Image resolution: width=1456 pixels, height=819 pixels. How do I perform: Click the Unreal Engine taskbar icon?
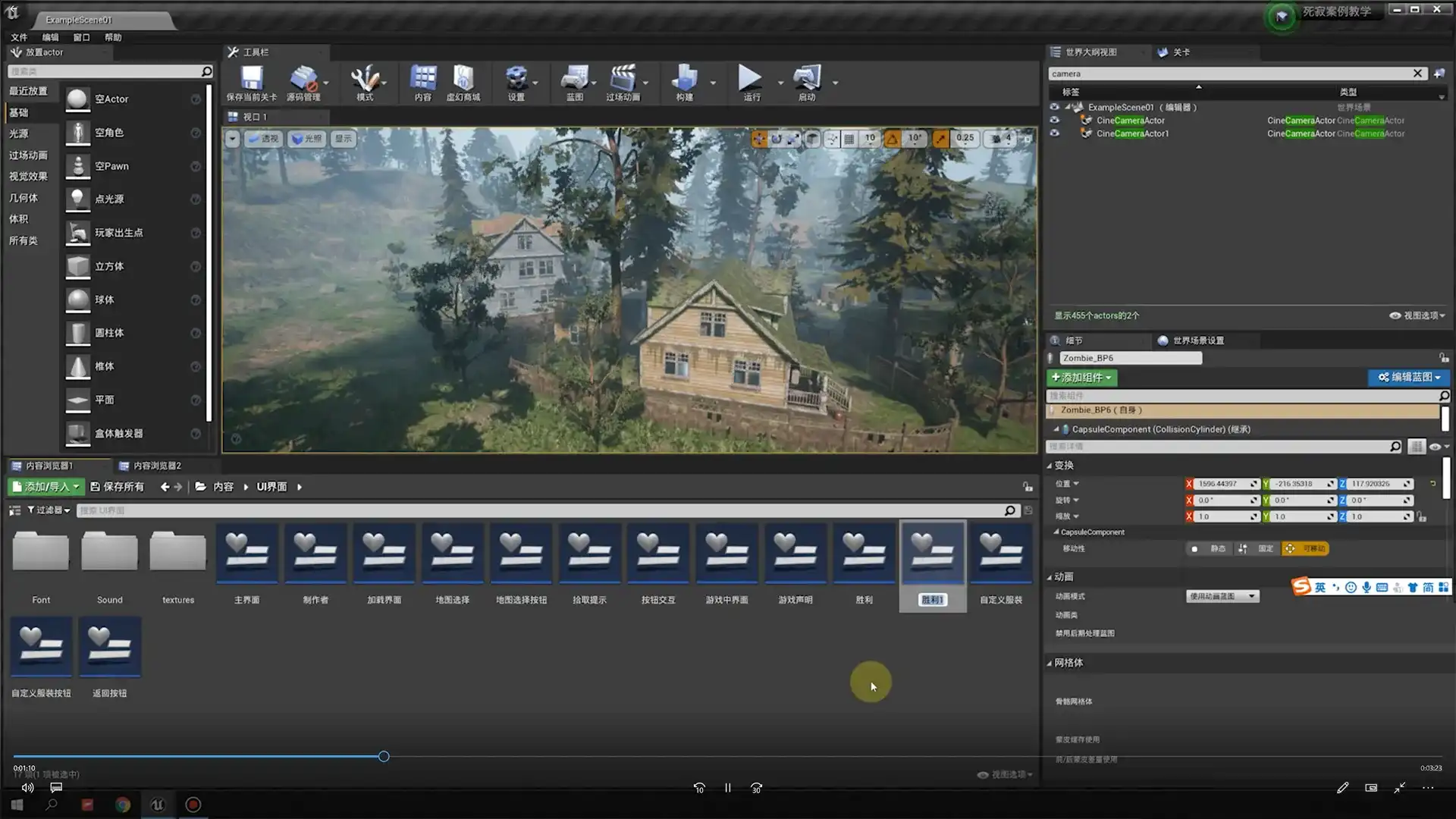point(158,805)
